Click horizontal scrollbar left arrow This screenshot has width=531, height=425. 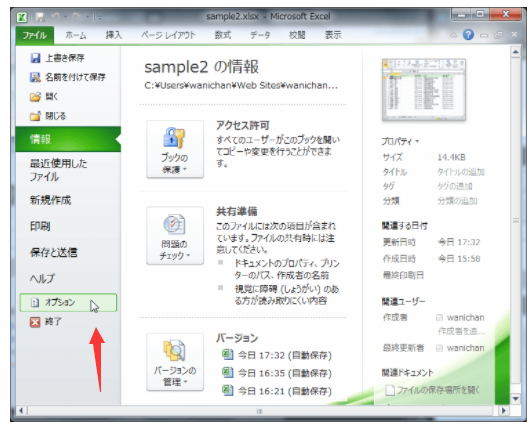(21, 411)
